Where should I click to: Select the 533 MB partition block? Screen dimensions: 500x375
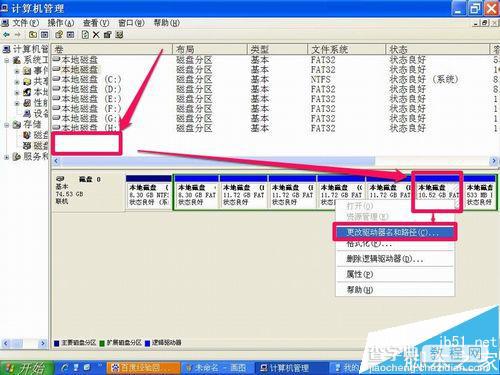click(x=480, y=192)
